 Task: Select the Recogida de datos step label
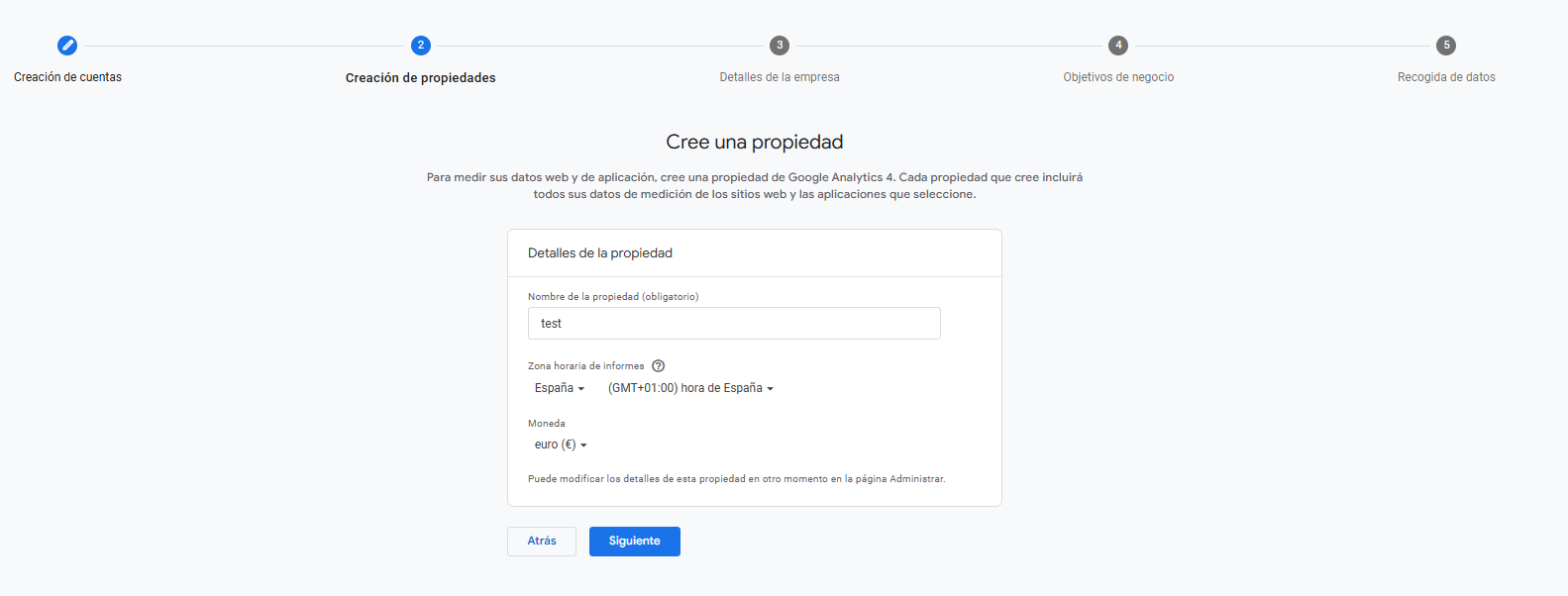(1446, 77)
